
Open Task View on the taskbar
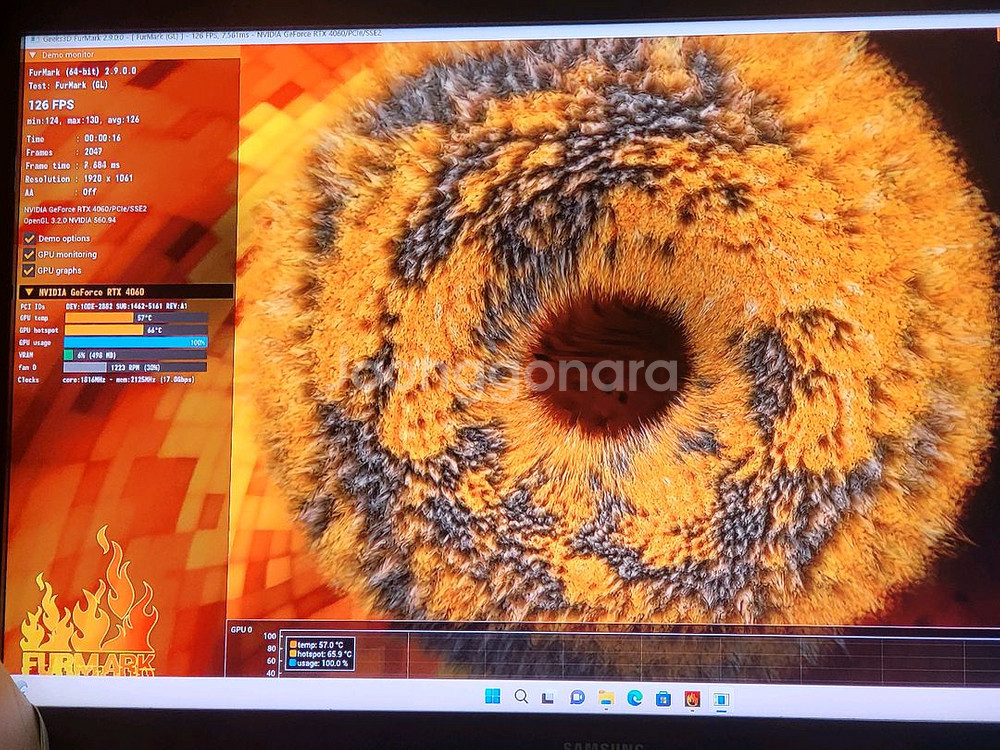(548, 698)
